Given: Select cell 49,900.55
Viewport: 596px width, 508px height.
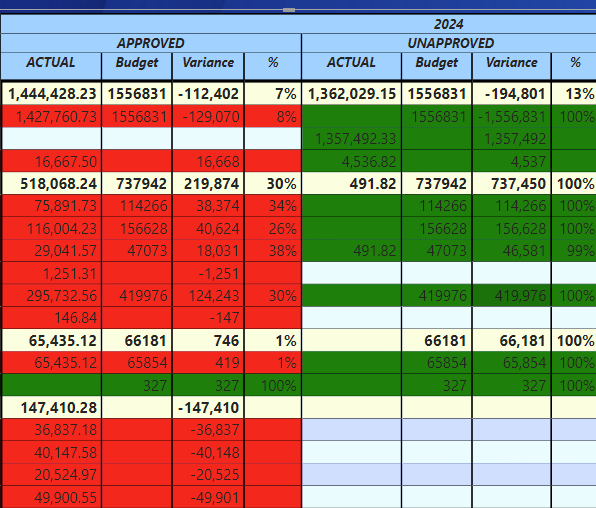Looking at the screenshot, I should coord(52,497).
